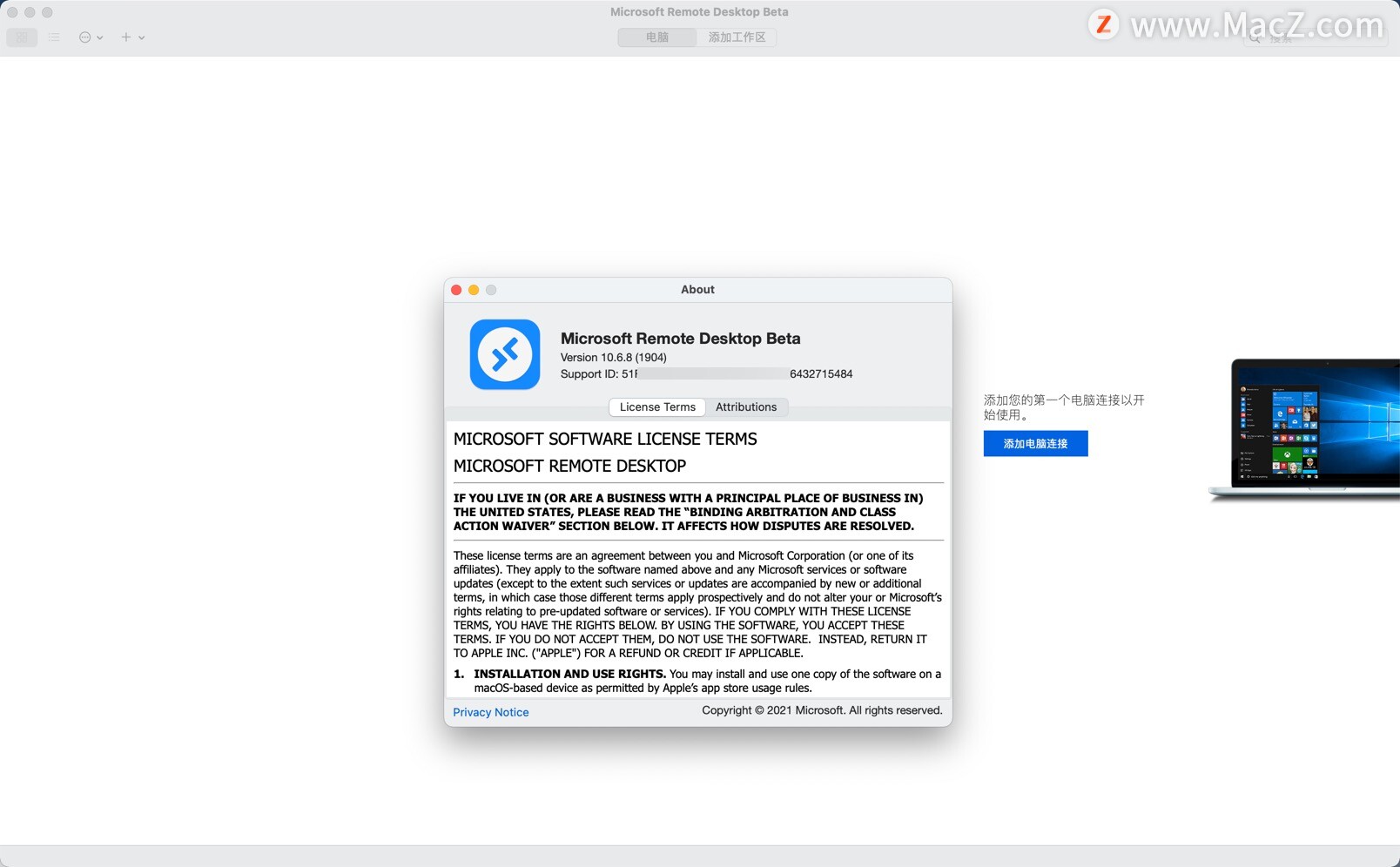
Task: Click the Microsoft Remote Desktop Beta heading in About
Action: point(680,339)
